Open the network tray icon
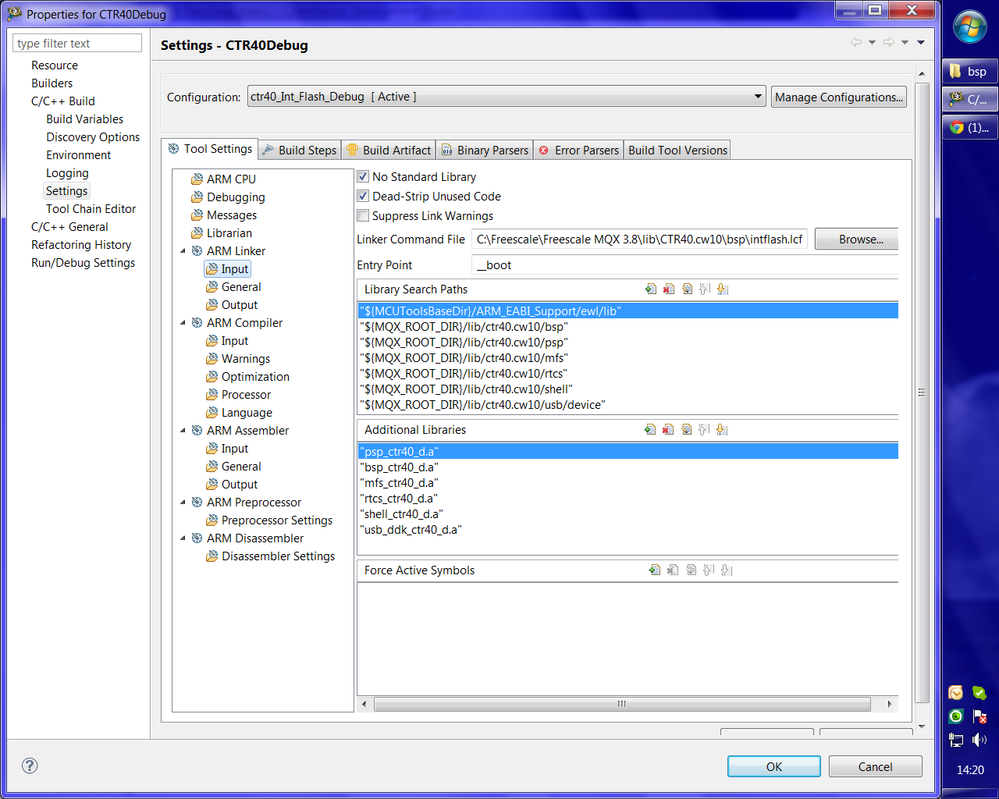999x799 pixels. (x=956, y=740)
